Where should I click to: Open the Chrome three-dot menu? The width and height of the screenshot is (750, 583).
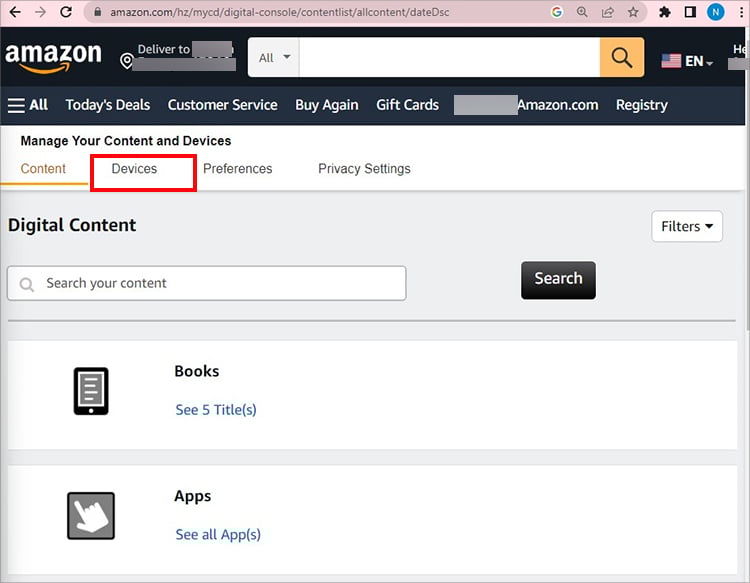(x=741, y=12)
